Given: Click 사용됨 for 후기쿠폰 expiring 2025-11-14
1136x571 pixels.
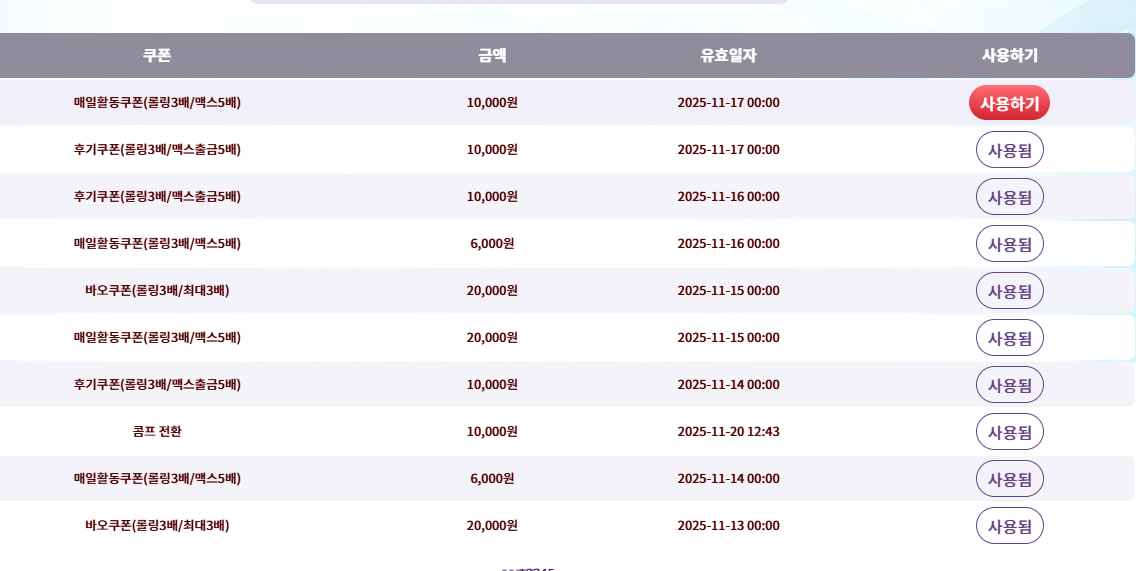Looking at the screenshot, I should [1009, 385].
